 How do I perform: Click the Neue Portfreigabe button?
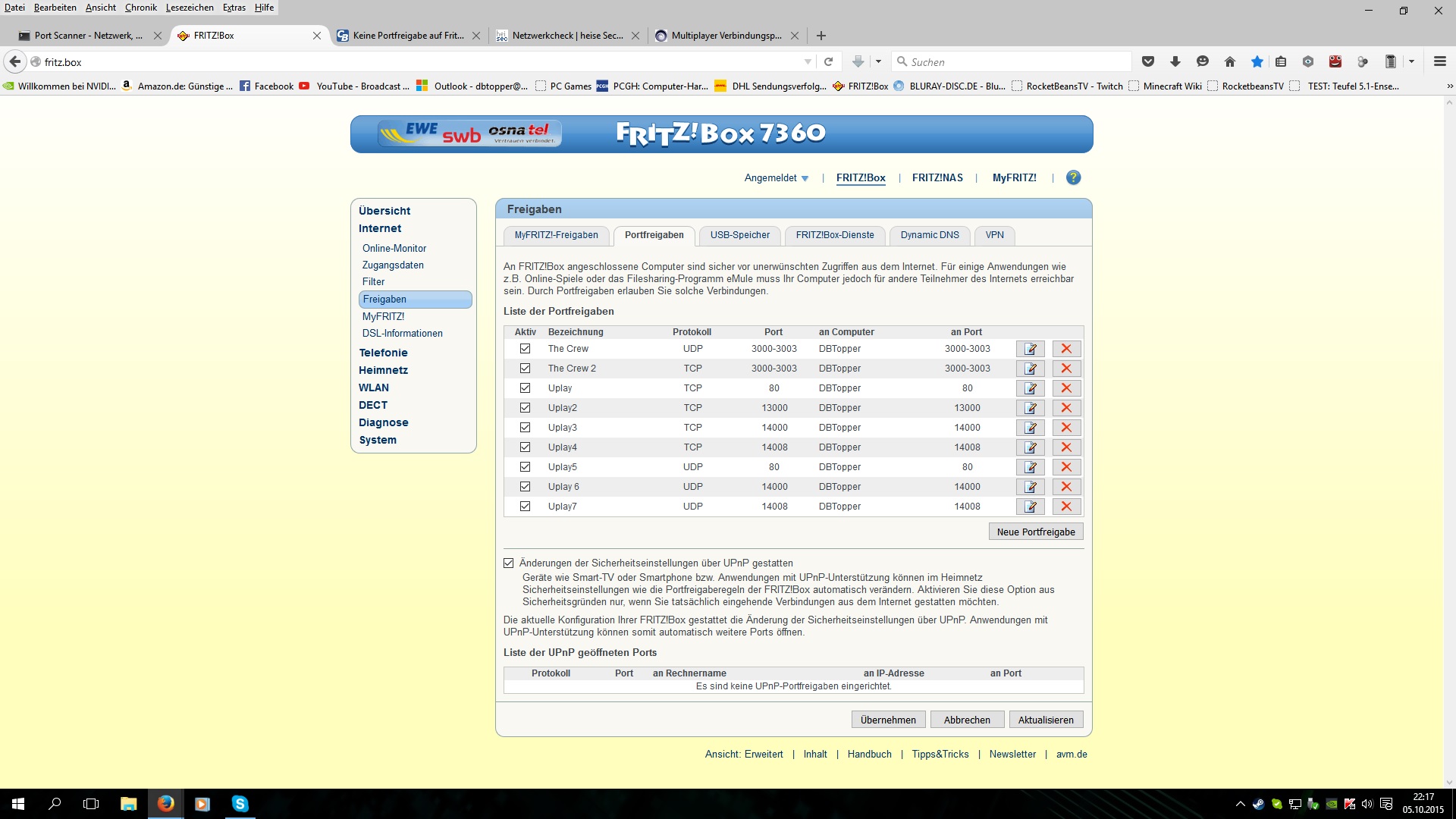pos(1036,532)
